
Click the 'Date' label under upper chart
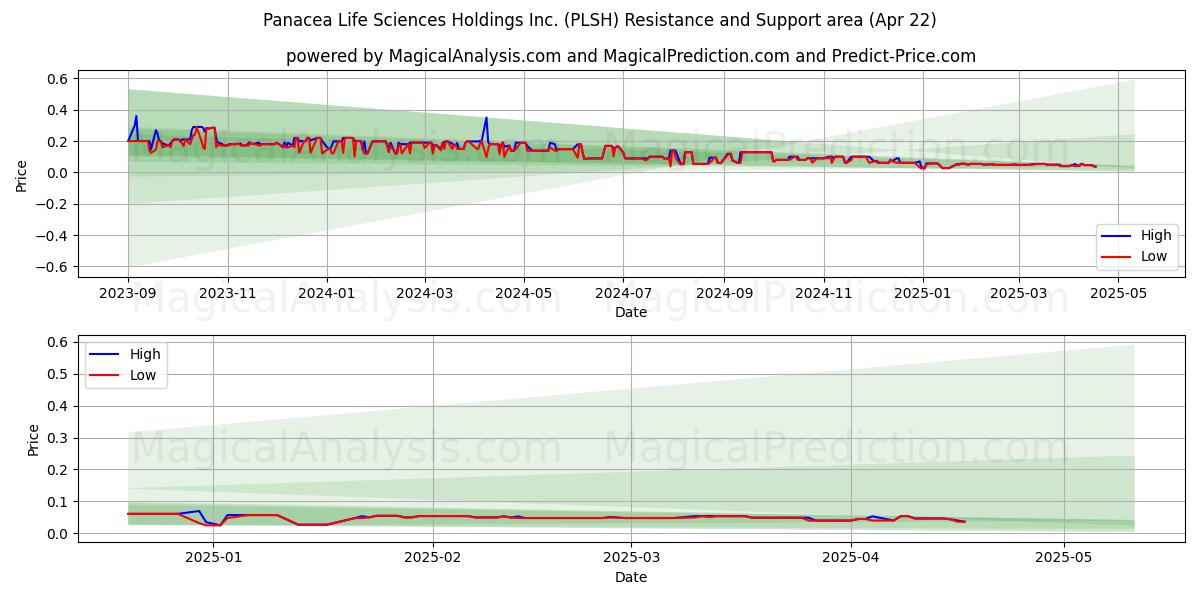(631, 312)
